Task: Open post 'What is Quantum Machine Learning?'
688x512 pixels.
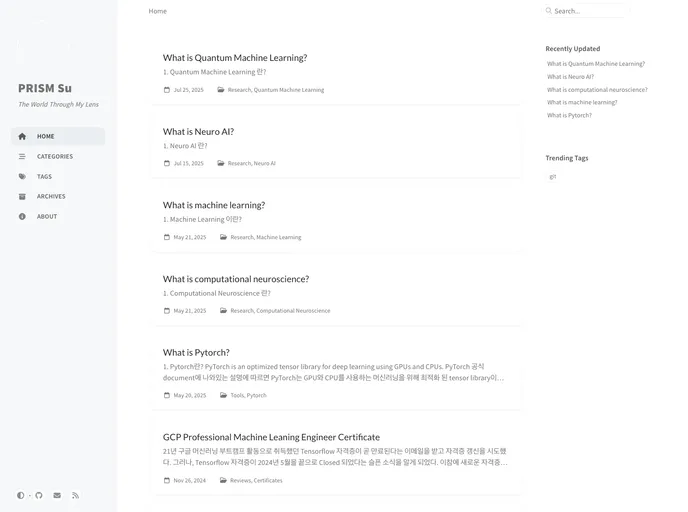Action: click(235, 58)
